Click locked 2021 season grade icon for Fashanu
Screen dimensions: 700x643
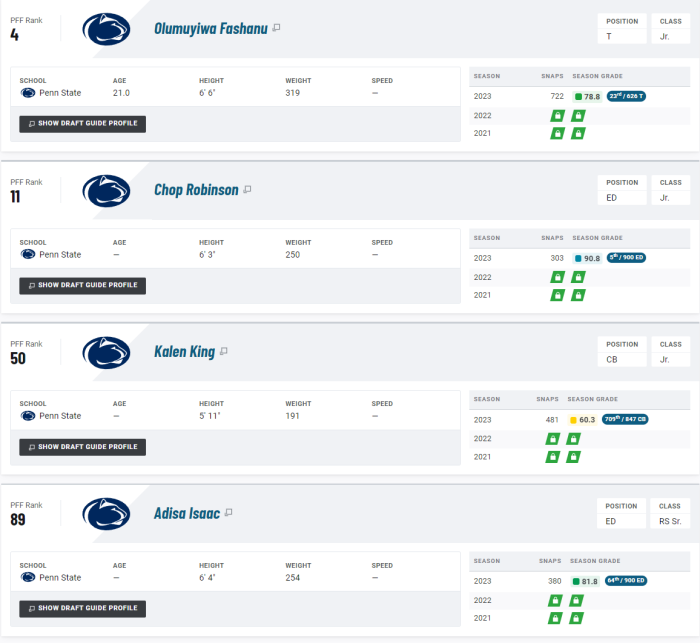point(578,133)
